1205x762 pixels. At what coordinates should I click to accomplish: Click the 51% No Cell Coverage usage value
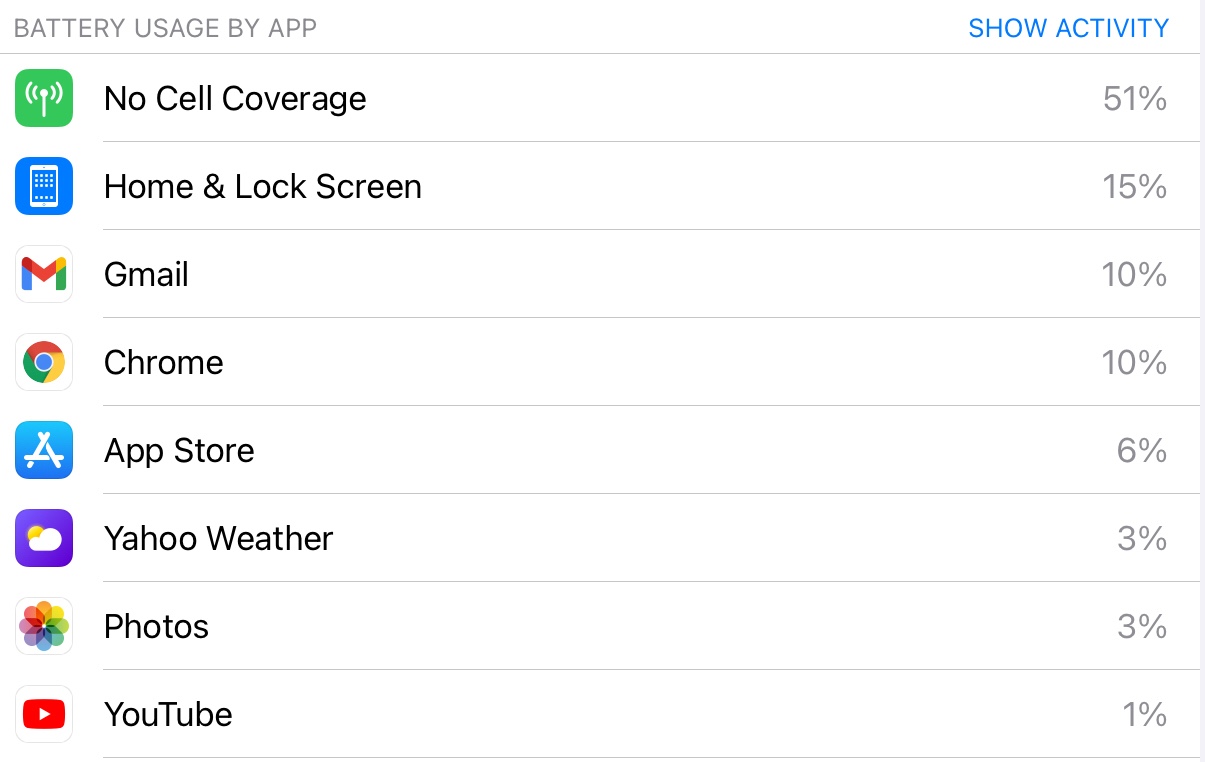pos(1134,98)
